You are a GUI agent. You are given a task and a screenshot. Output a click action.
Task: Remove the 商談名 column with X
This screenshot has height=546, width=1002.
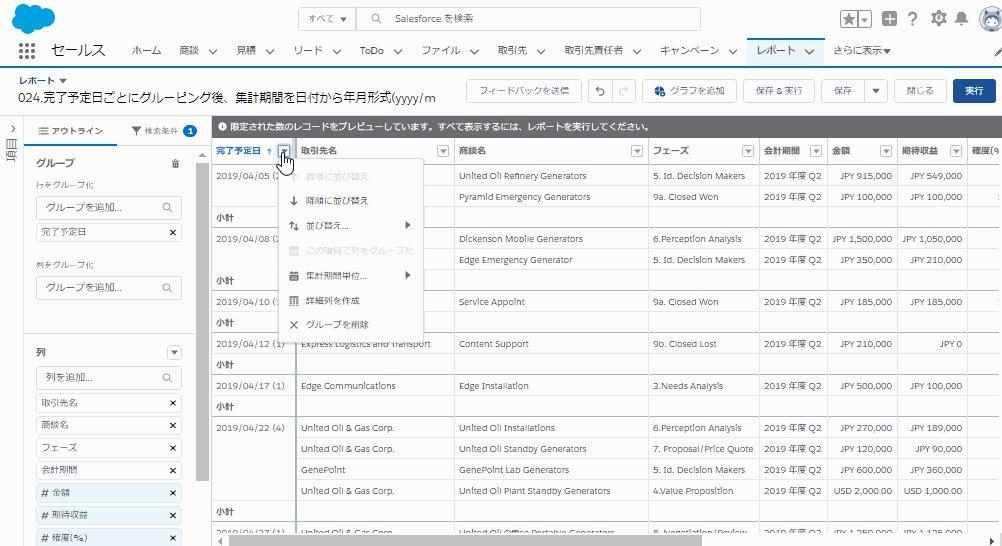pyautogui.click(x=173, y=426)
